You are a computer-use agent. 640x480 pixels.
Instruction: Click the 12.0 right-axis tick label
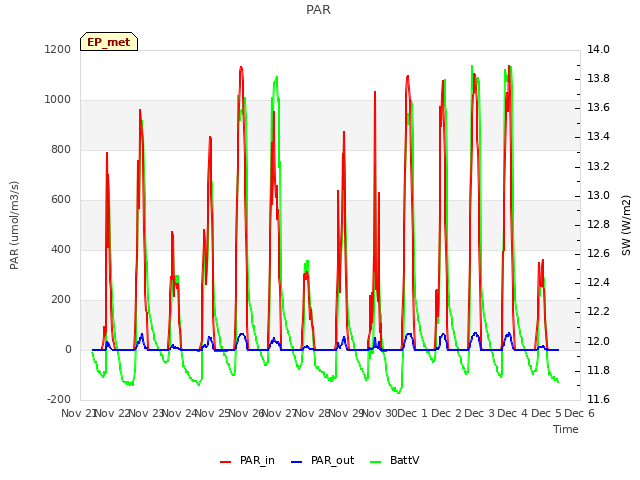tap(598, 341)
